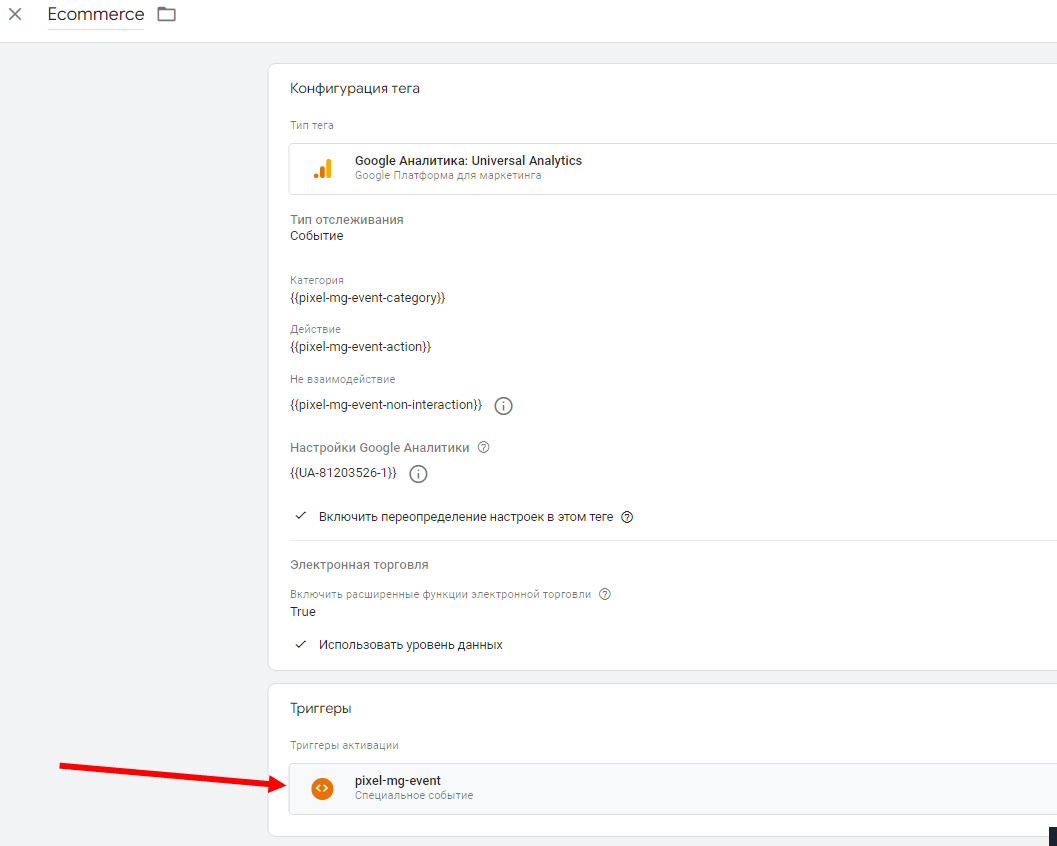The image size is (1057, 846).
Task: Click the orange custom event trigger icon
Action: tap(322, 788)
